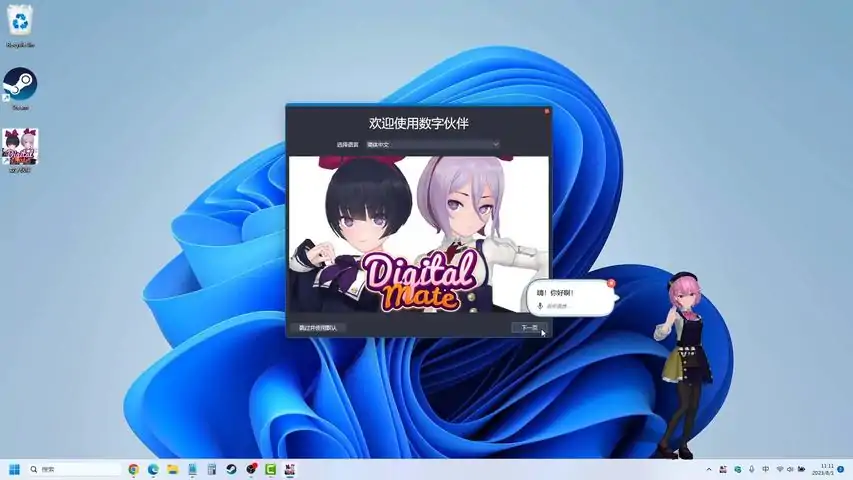Screen dimensions: 853x480
Task: Open the Recycle Bin desktop icon
Action: [20, 22]
